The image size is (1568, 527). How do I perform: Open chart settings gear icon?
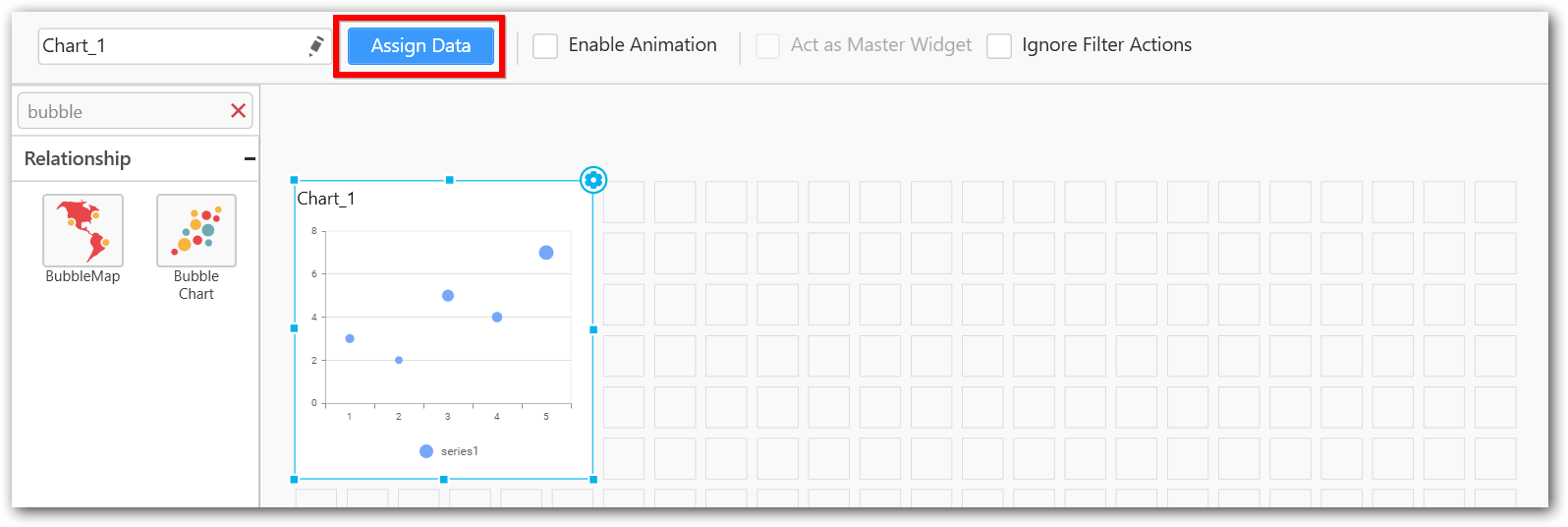pyautogui.click(x=593, y=180)
